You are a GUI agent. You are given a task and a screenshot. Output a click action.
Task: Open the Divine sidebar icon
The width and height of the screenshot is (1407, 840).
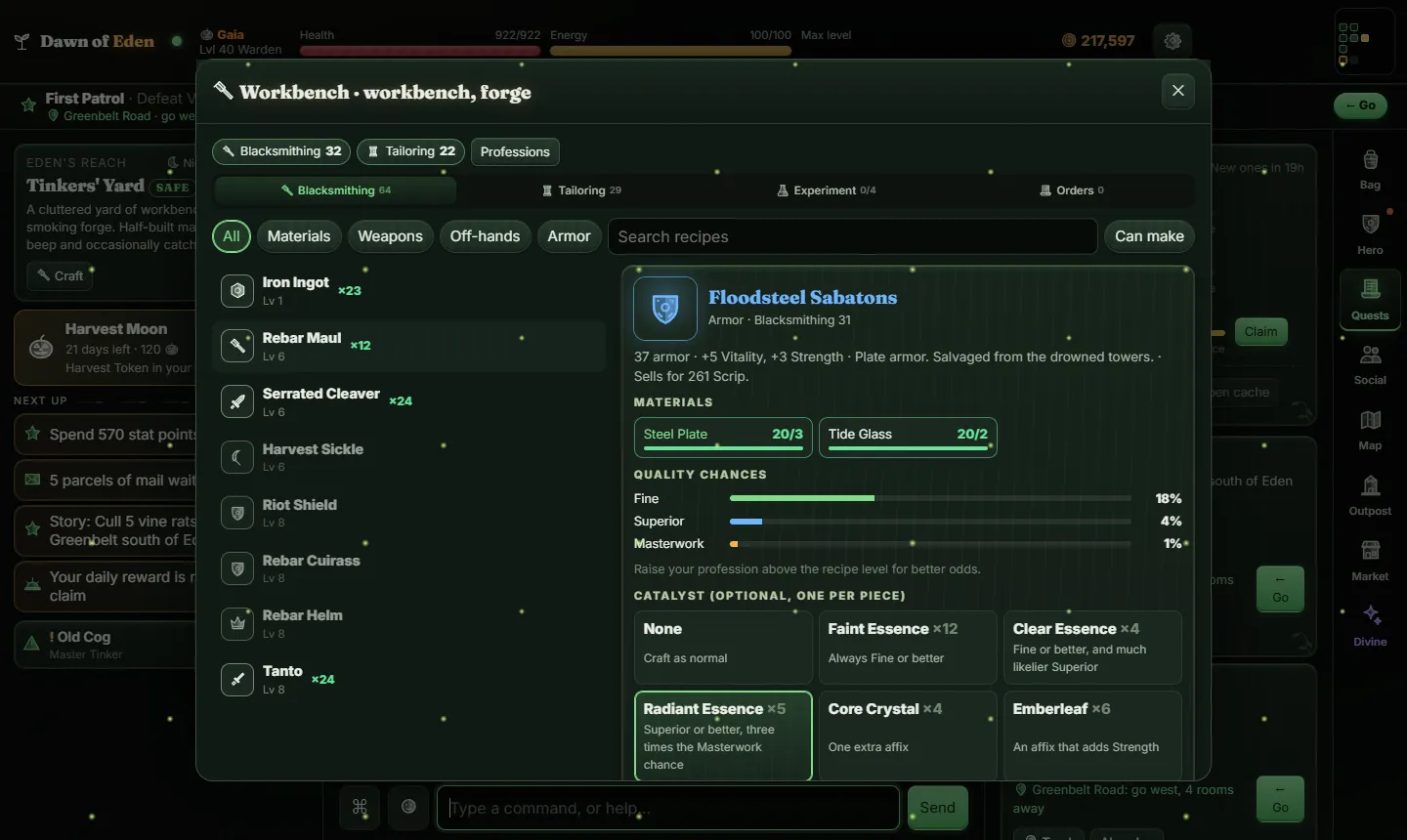[x=1370, y=626]
